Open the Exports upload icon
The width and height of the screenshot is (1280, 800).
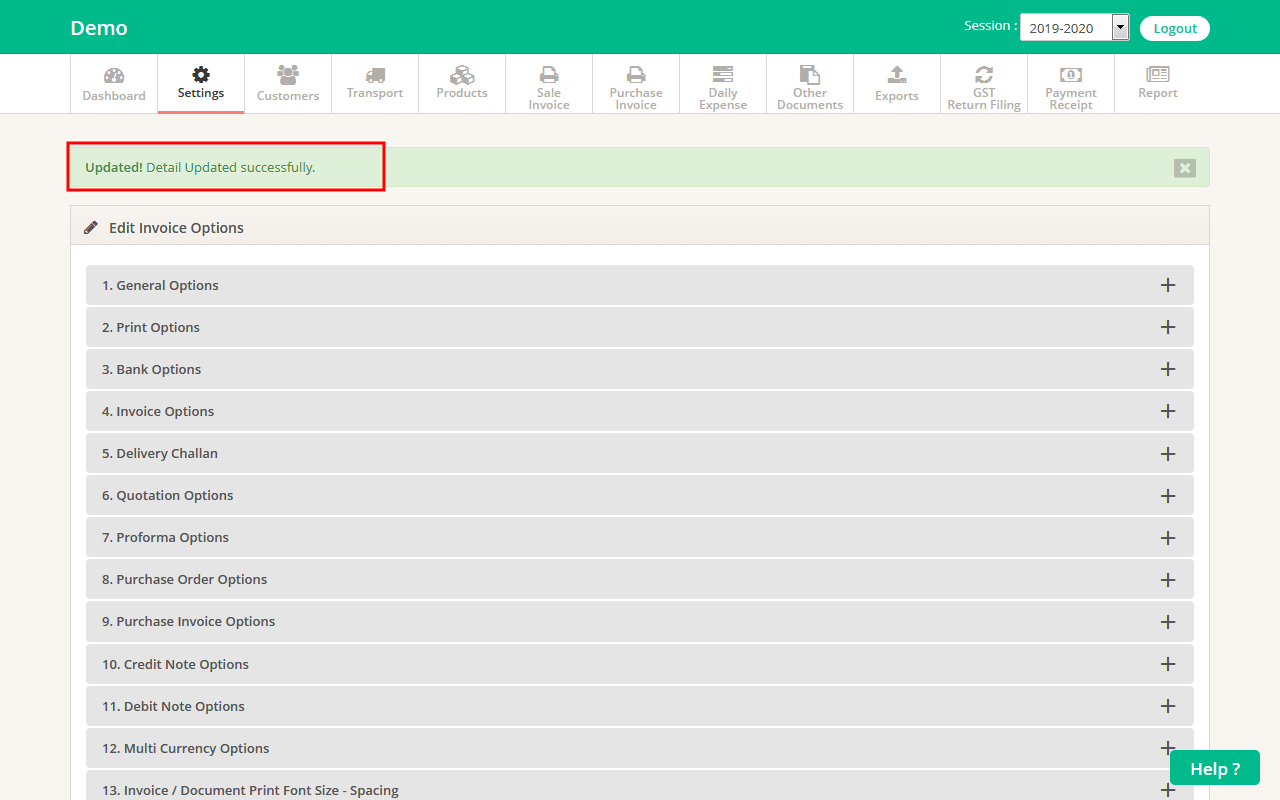(x=897, y=75)
